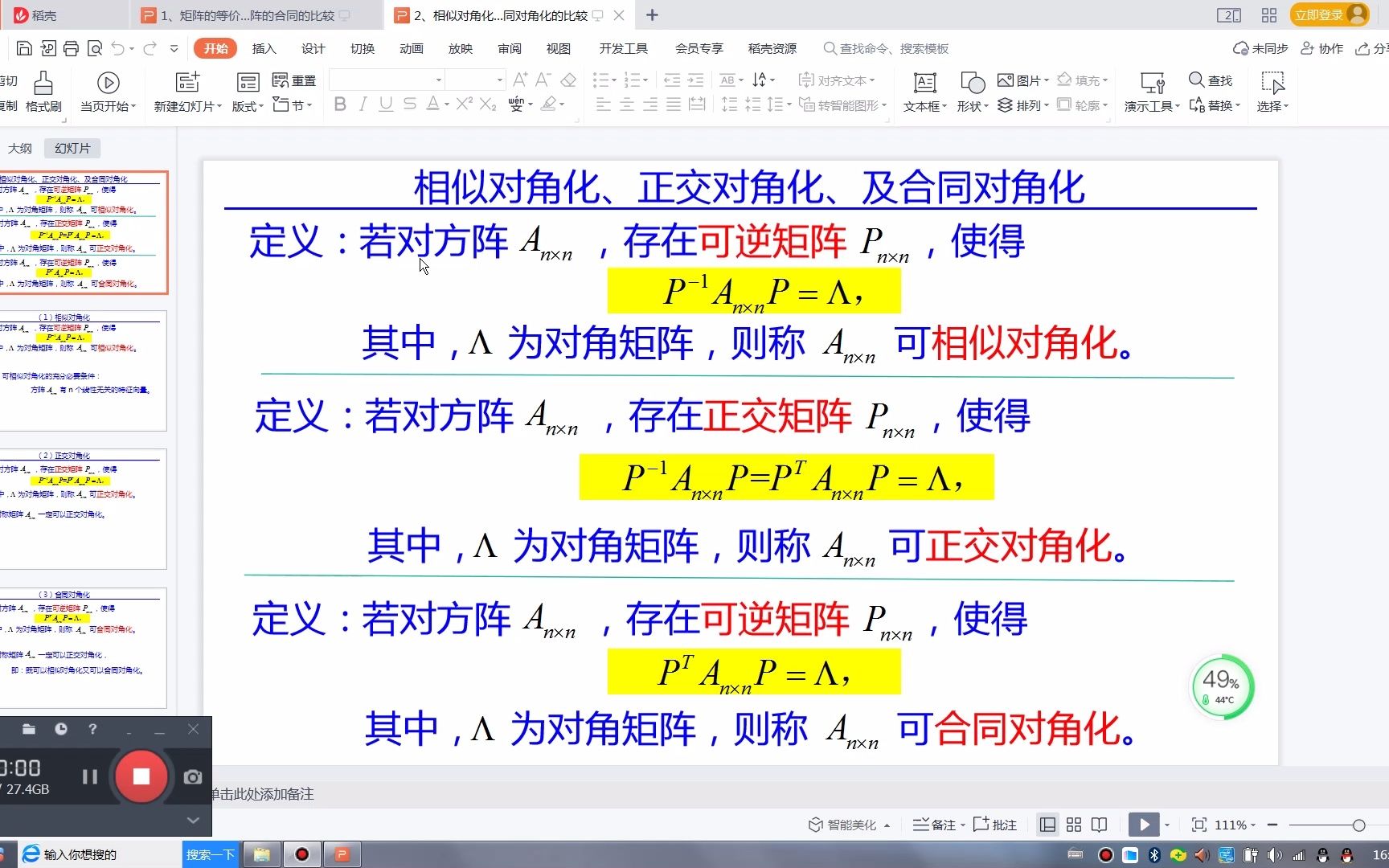Viewport: 1389px width, 868px height.
Task: Open the Arrange dropdown
Action: [1023, 105]
